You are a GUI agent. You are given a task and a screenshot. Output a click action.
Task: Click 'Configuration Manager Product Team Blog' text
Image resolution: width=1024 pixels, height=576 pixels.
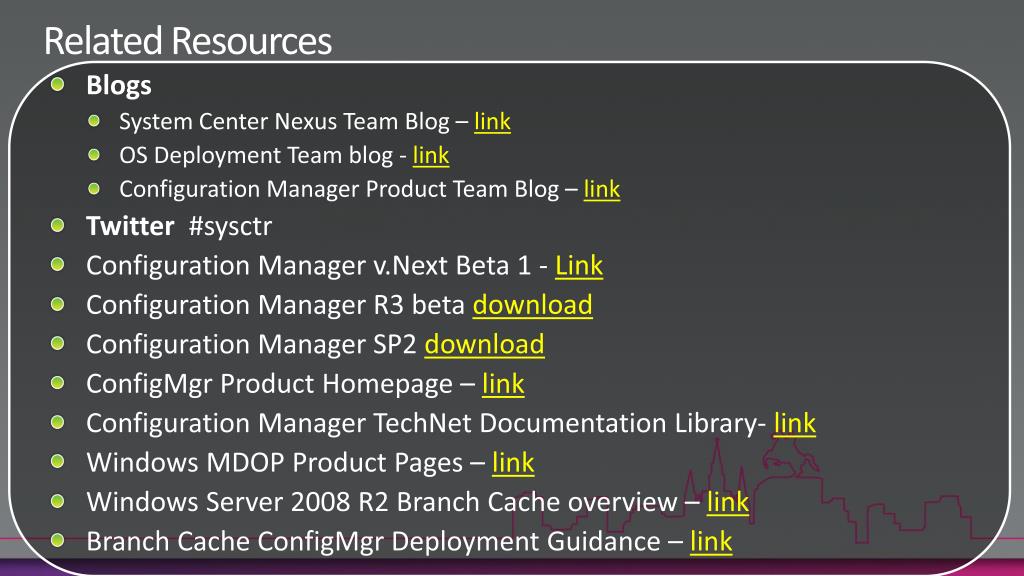pyautogui.click(x=339, y=189)
